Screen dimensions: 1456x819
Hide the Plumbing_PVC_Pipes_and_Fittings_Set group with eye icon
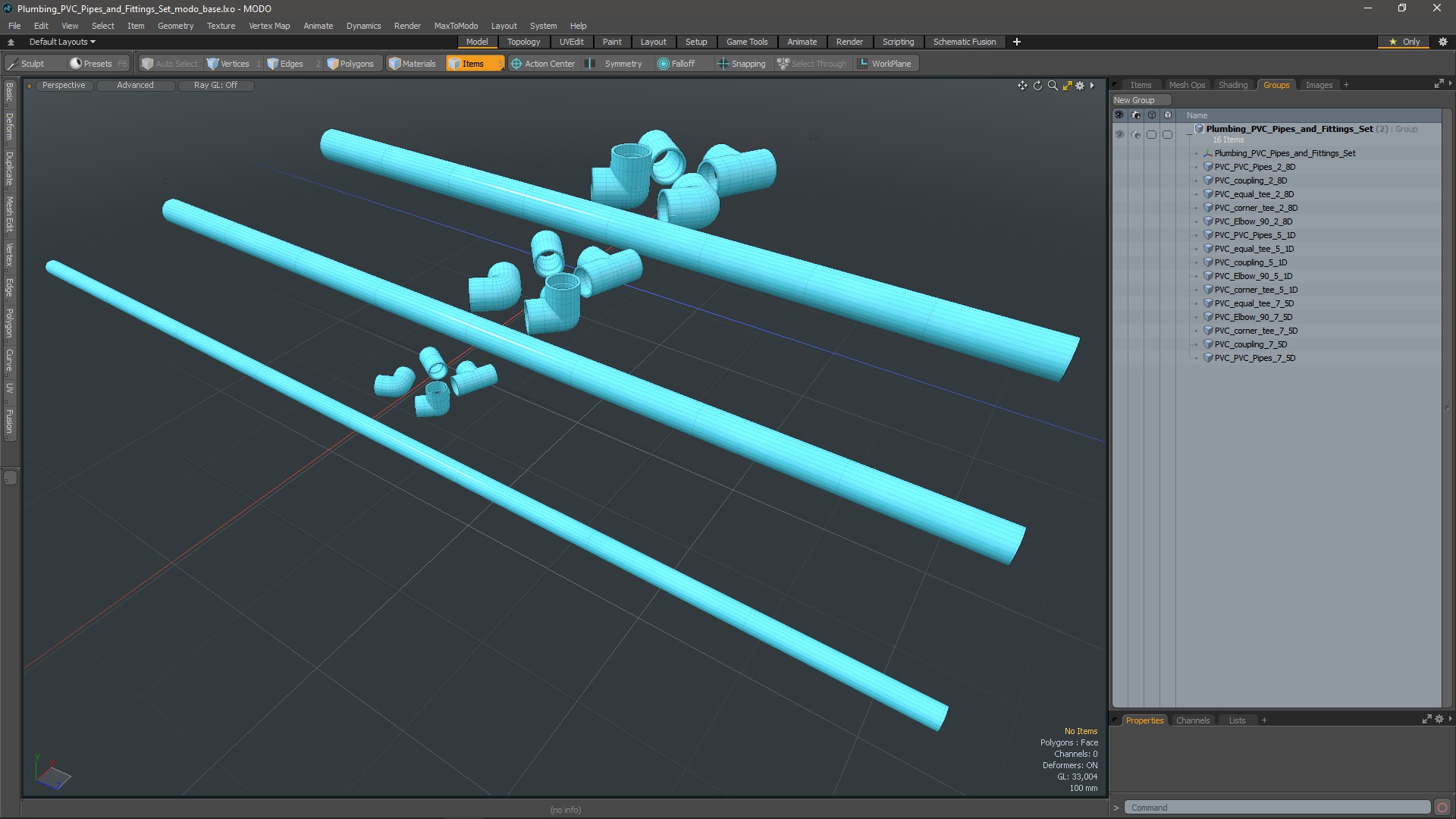[x=1119, y=134]
